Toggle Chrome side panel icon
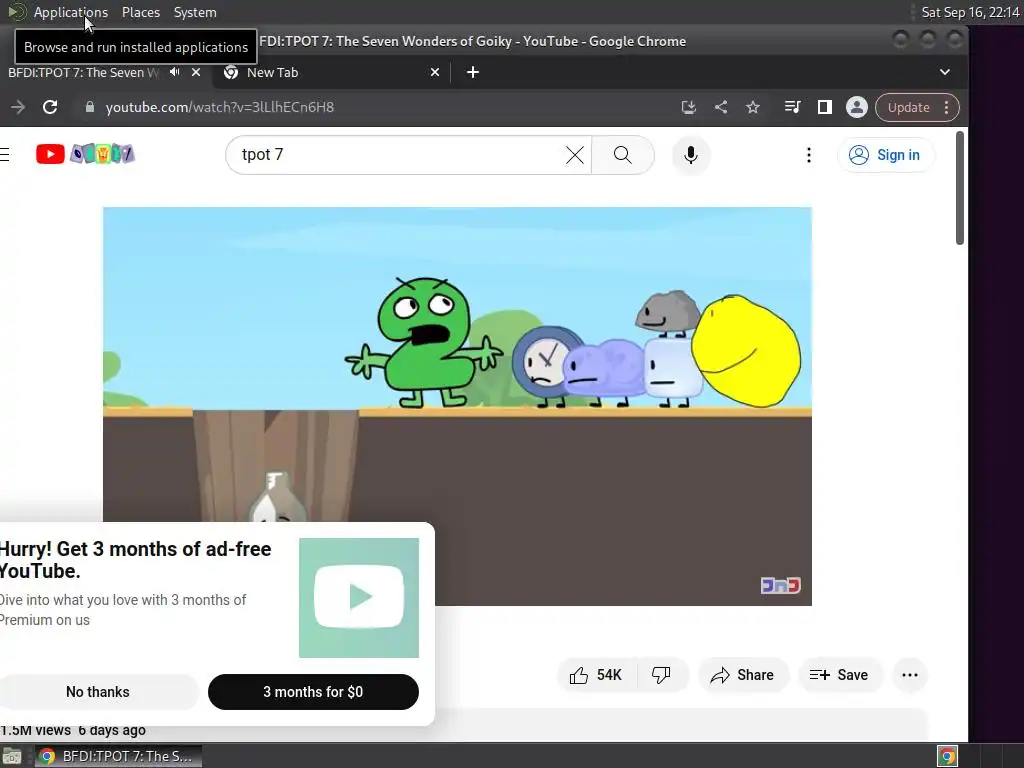Viewport: 1024px width, 768px height. point(825,107)
